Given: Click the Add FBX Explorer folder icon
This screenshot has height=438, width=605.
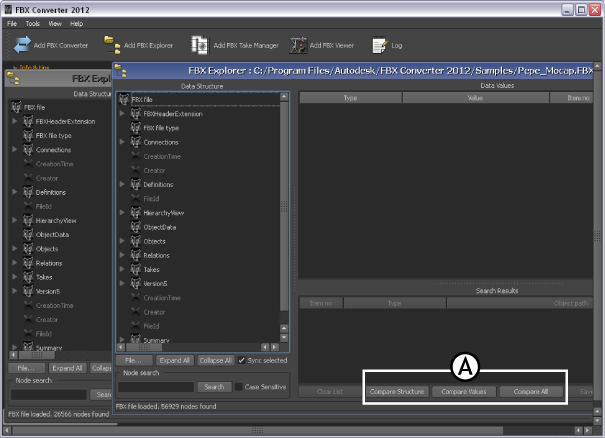Looking at the screenshot, I should point(112,45).
